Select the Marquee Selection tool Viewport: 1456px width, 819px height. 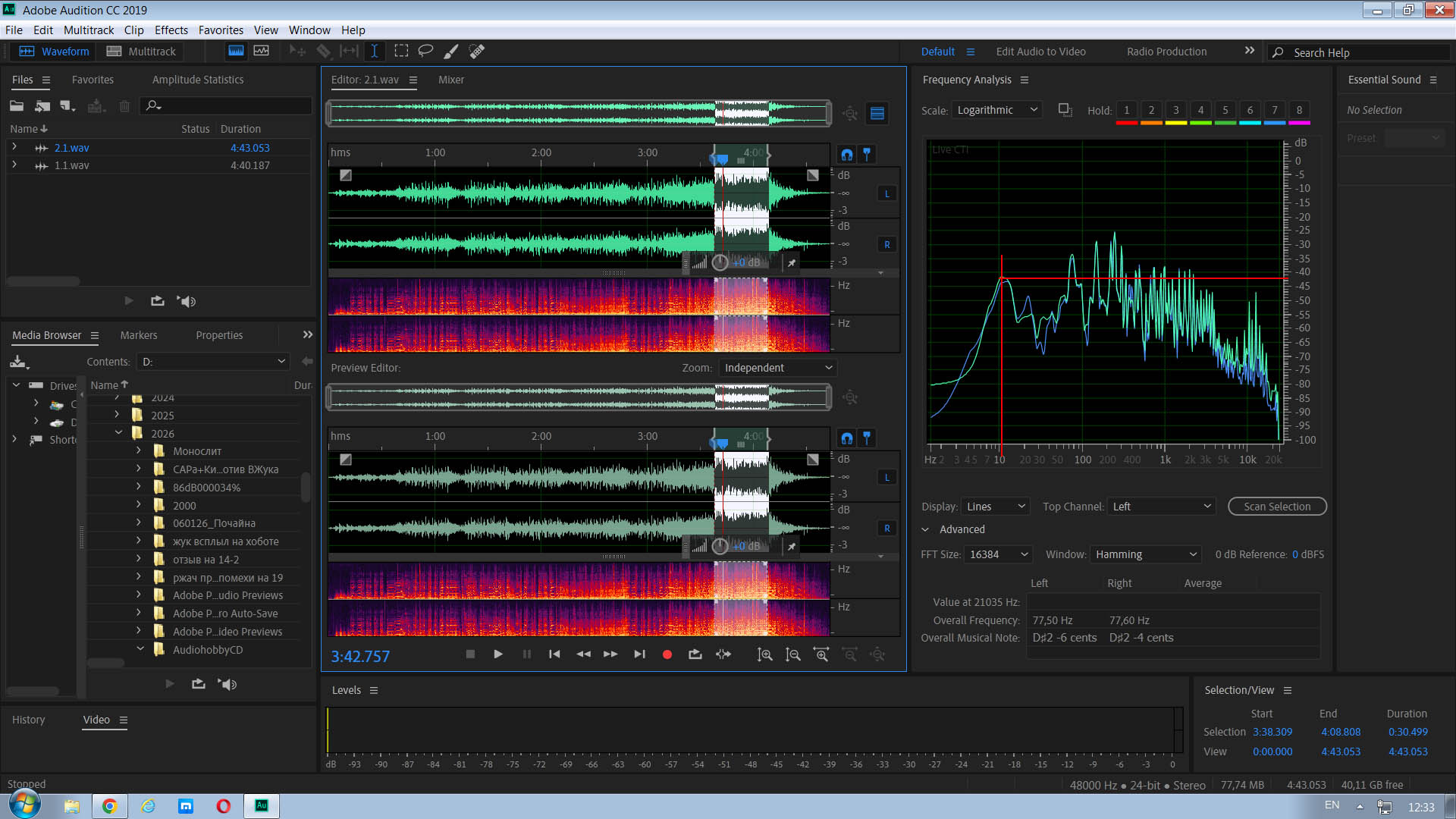coord(401,51)
